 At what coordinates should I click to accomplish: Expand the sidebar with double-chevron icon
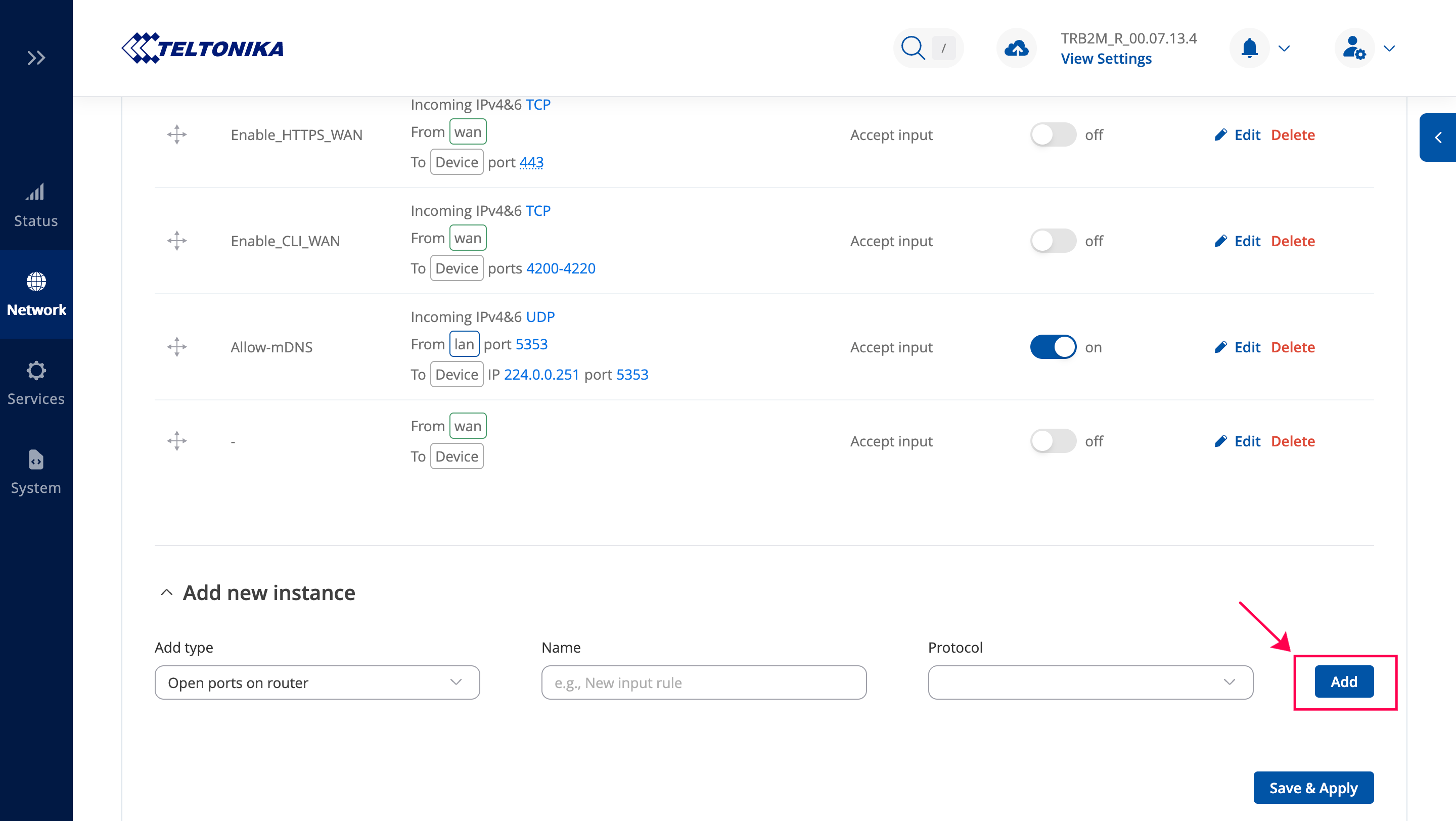(x=36, y=58)
